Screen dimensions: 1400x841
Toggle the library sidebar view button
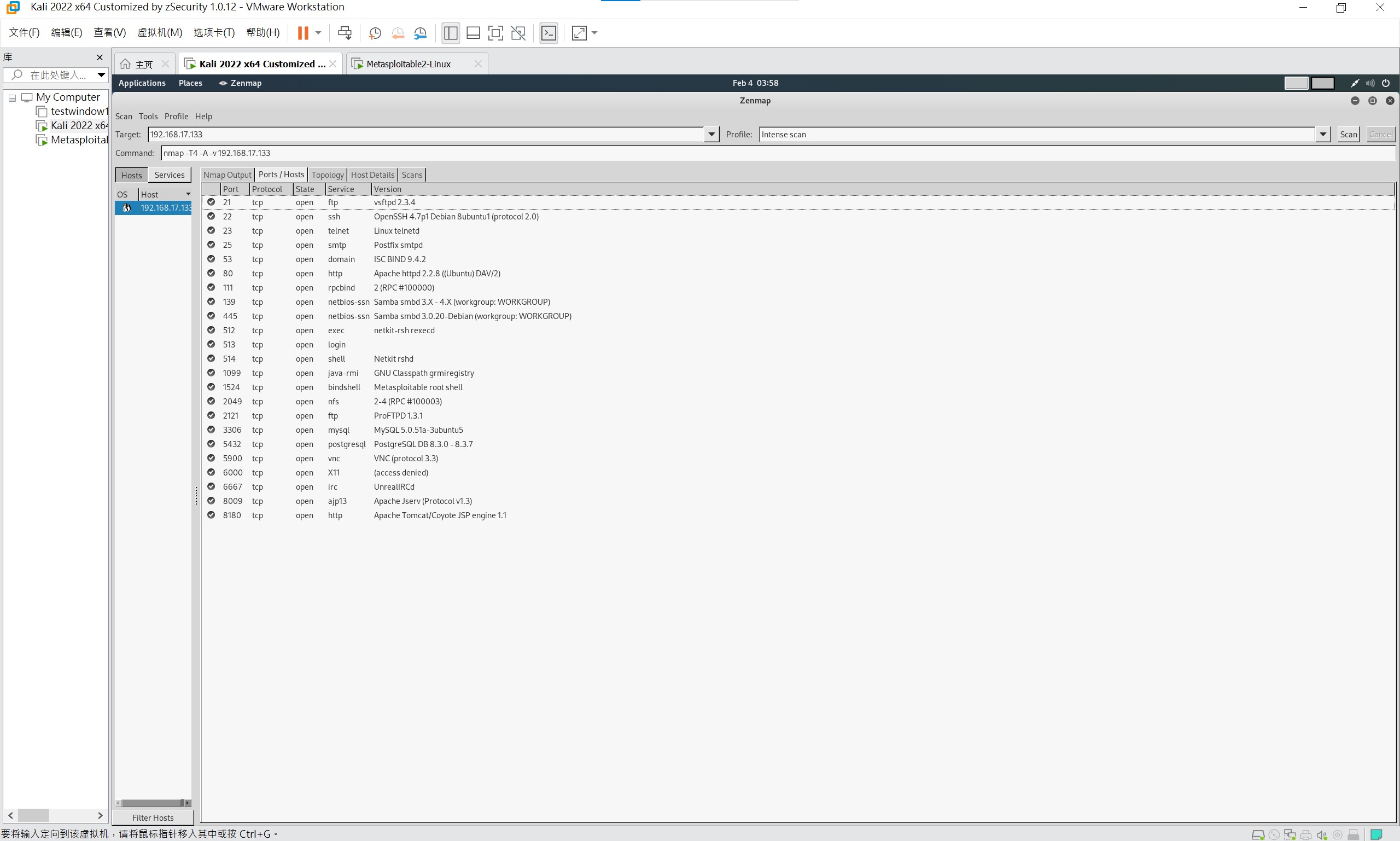pos(450,33)
